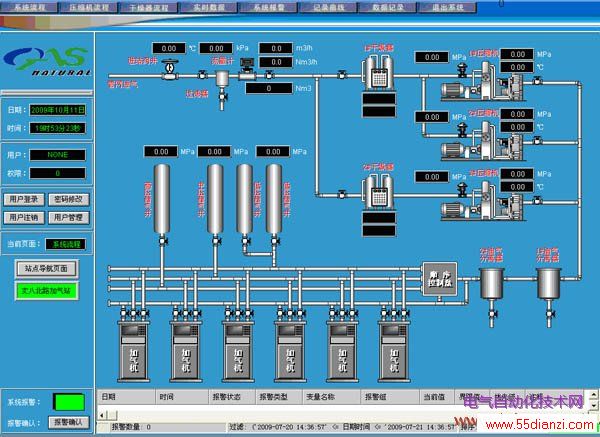Go to the 实时数据 tab

point(209,7)
